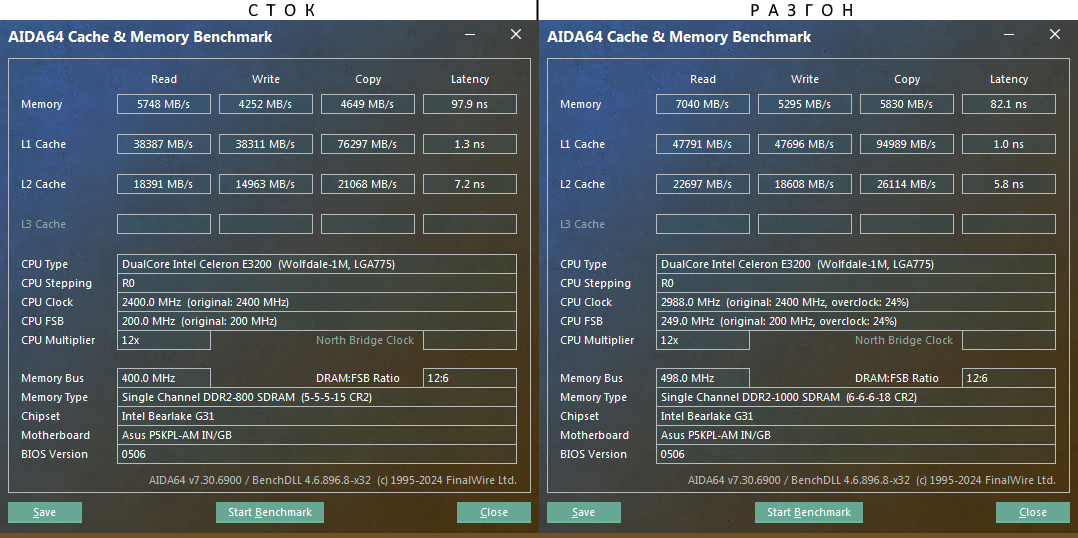Select L1 Cache write 47696 MB/s
1078x538 pixels.
(x=804, y=144)
